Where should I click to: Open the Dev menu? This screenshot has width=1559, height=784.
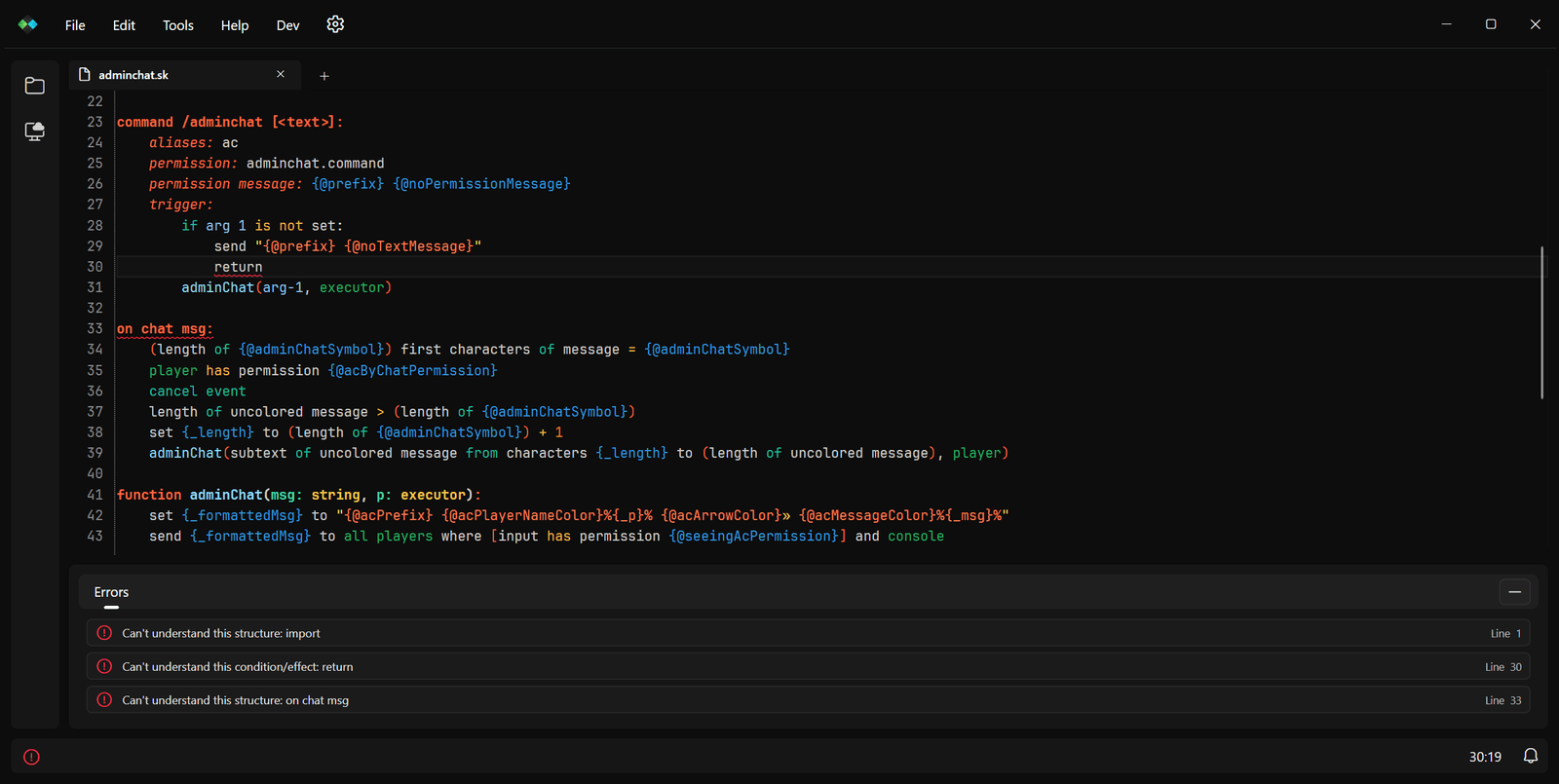[x=288, y=25]
